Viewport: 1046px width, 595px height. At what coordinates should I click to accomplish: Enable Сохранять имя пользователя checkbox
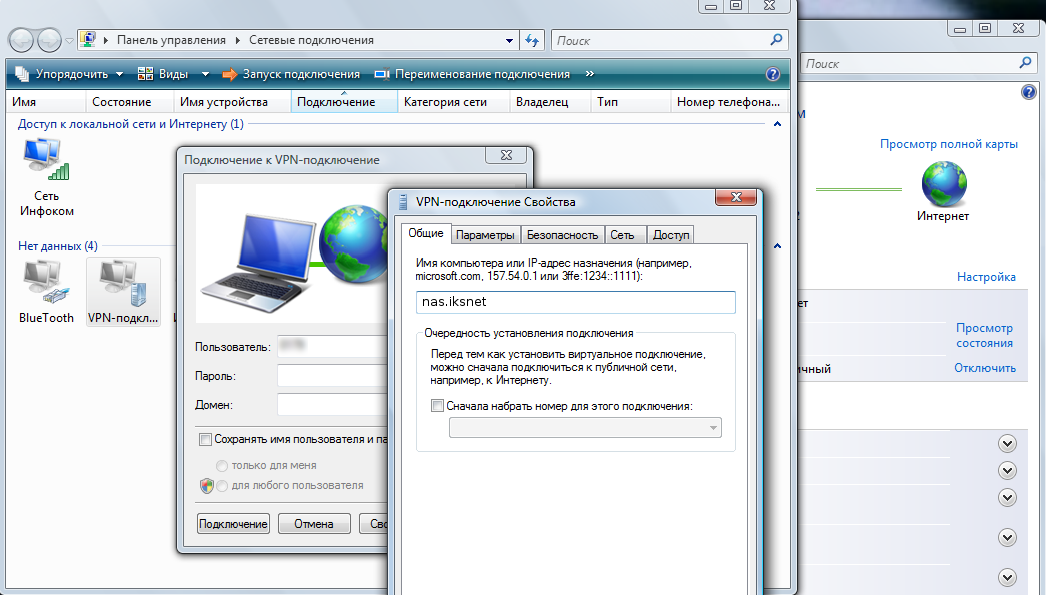pos(205,439)
